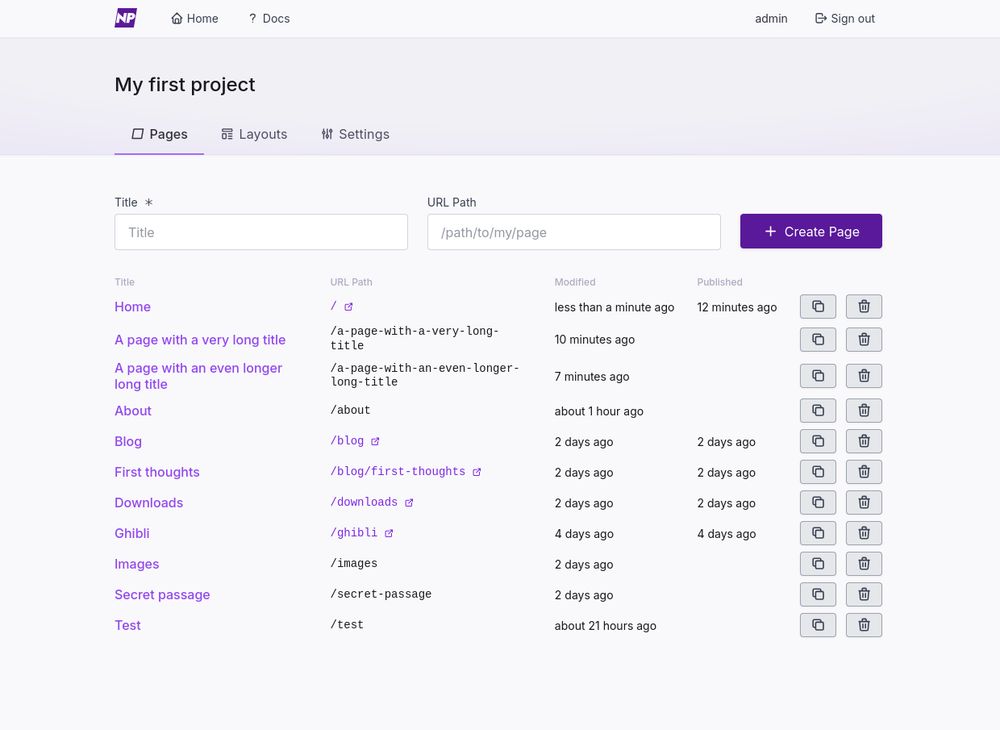Delete the First thoughts page
This screenshot has height=730, width=1000.
(x=864, y=472)
